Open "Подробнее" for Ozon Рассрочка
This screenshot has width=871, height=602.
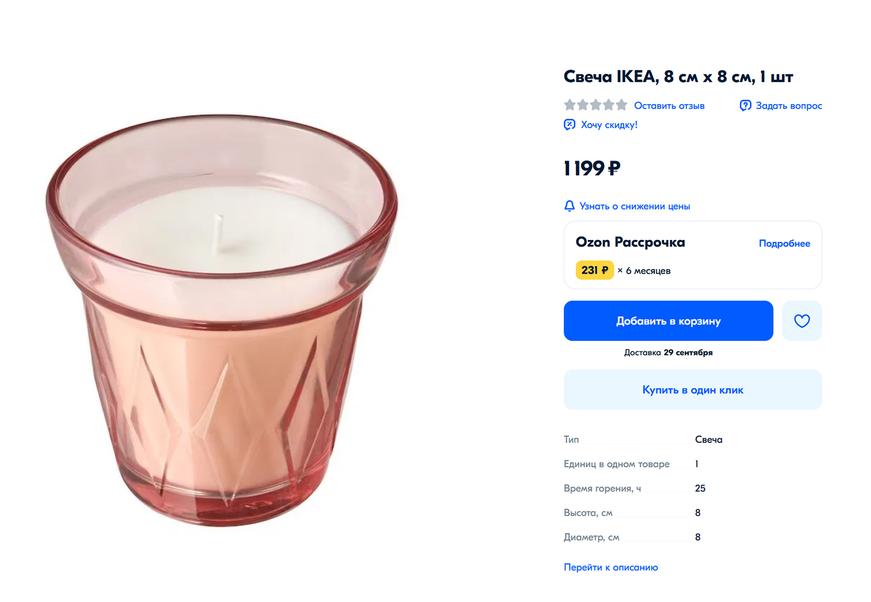pyautogui.click(x=784, y=243)
